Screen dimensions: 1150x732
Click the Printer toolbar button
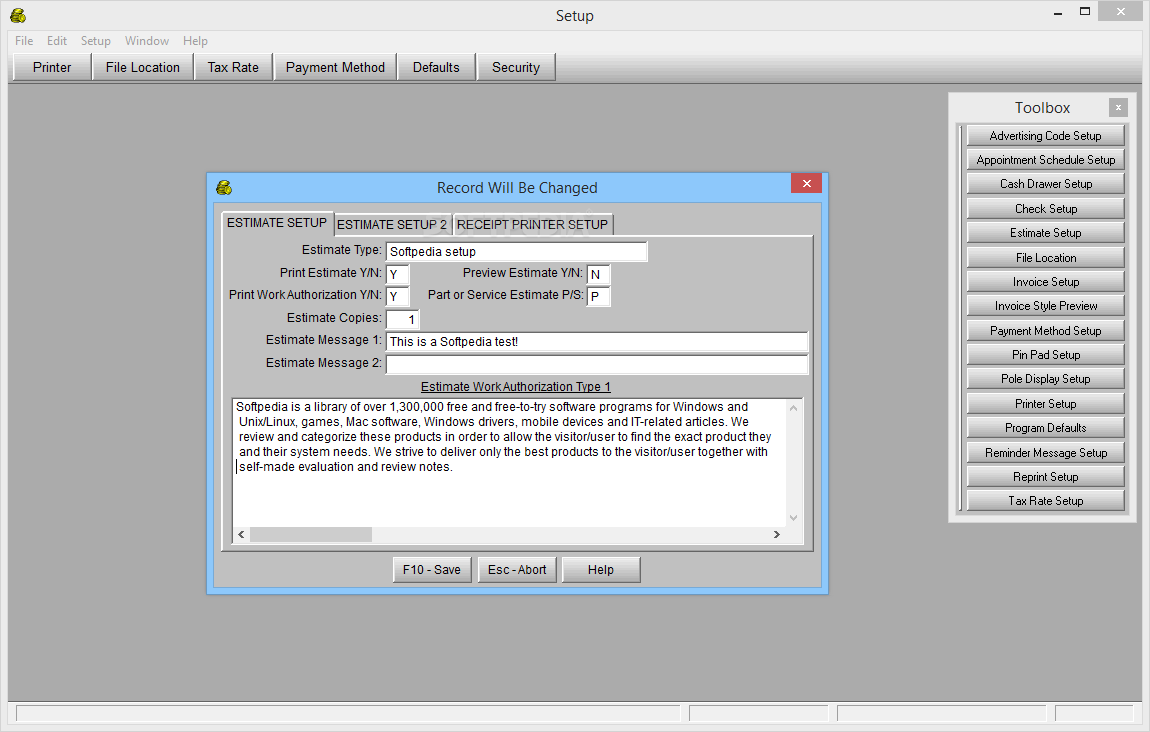(x=52, y=67)
